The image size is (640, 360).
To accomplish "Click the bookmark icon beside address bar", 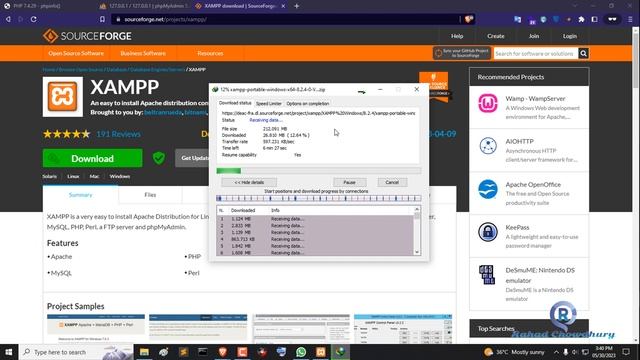I will pos(102,19).
